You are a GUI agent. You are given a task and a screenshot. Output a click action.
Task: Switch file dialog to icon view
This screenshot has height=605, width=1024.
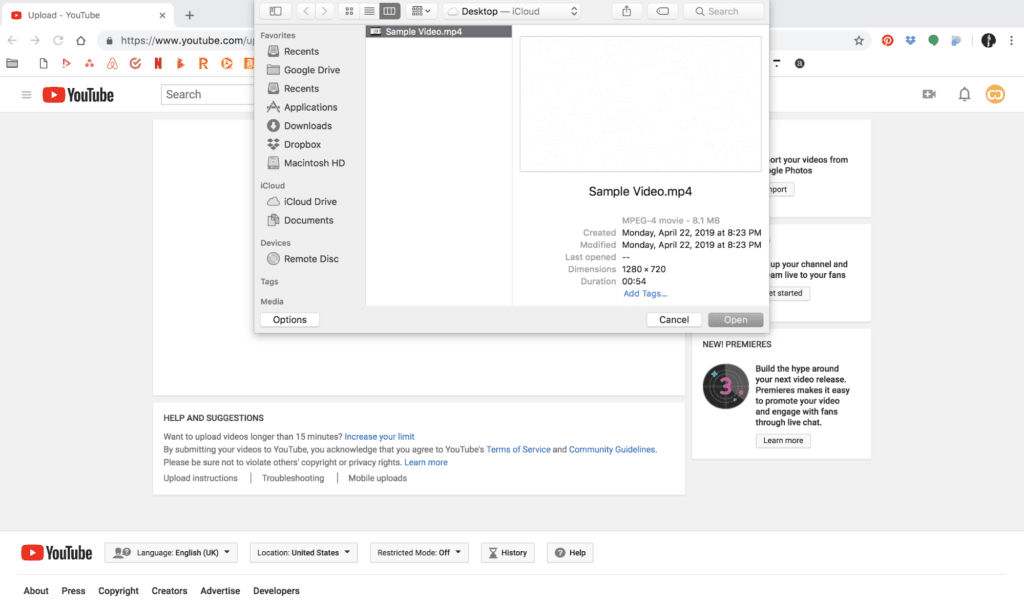click(349, 11)
